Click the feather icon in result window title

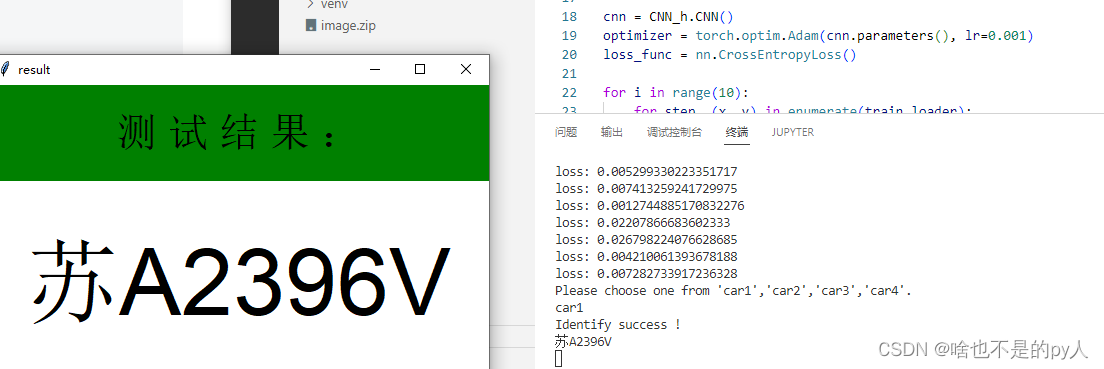pos(4,69)
